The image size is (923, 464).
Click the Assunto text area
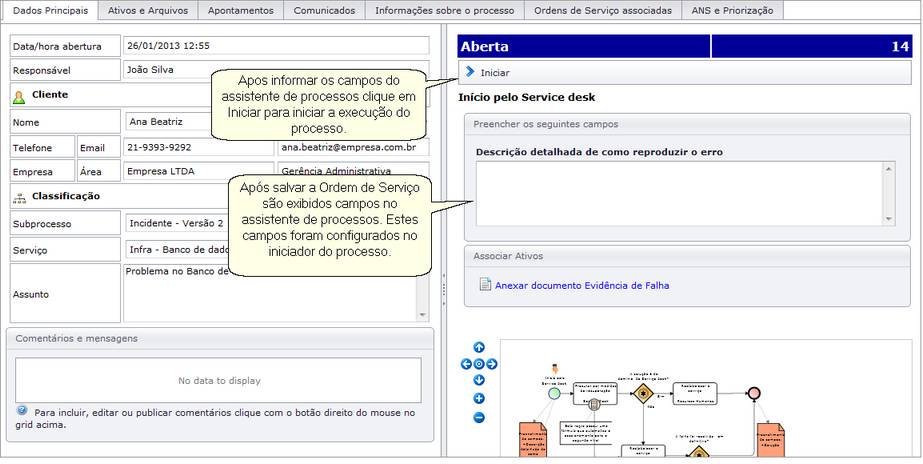click(x=270, y=293)
